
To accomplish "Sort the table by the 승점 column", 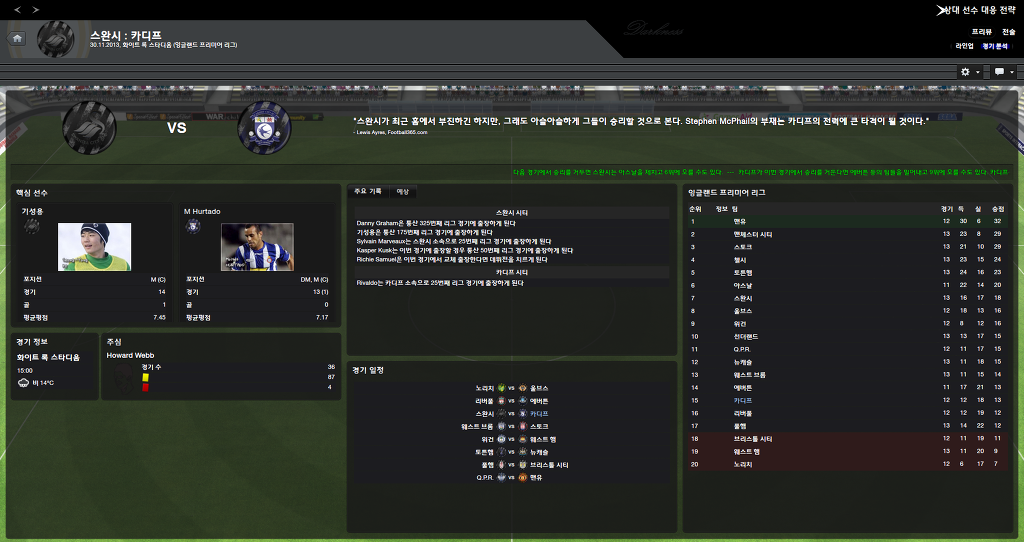I will point(997,209).
